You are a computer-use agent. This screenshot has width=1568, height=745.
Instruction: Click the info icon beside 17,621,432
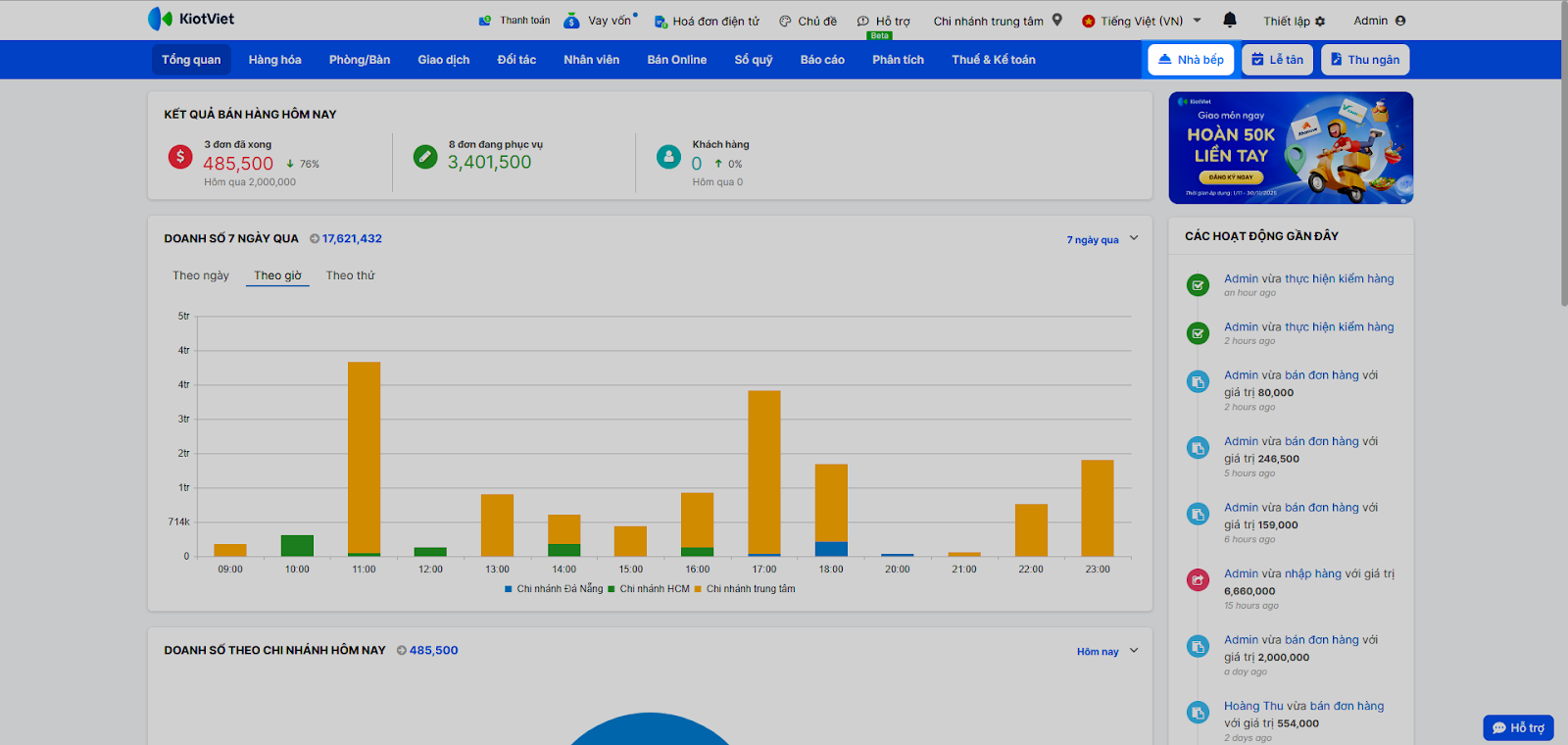(x=315, y=239)
